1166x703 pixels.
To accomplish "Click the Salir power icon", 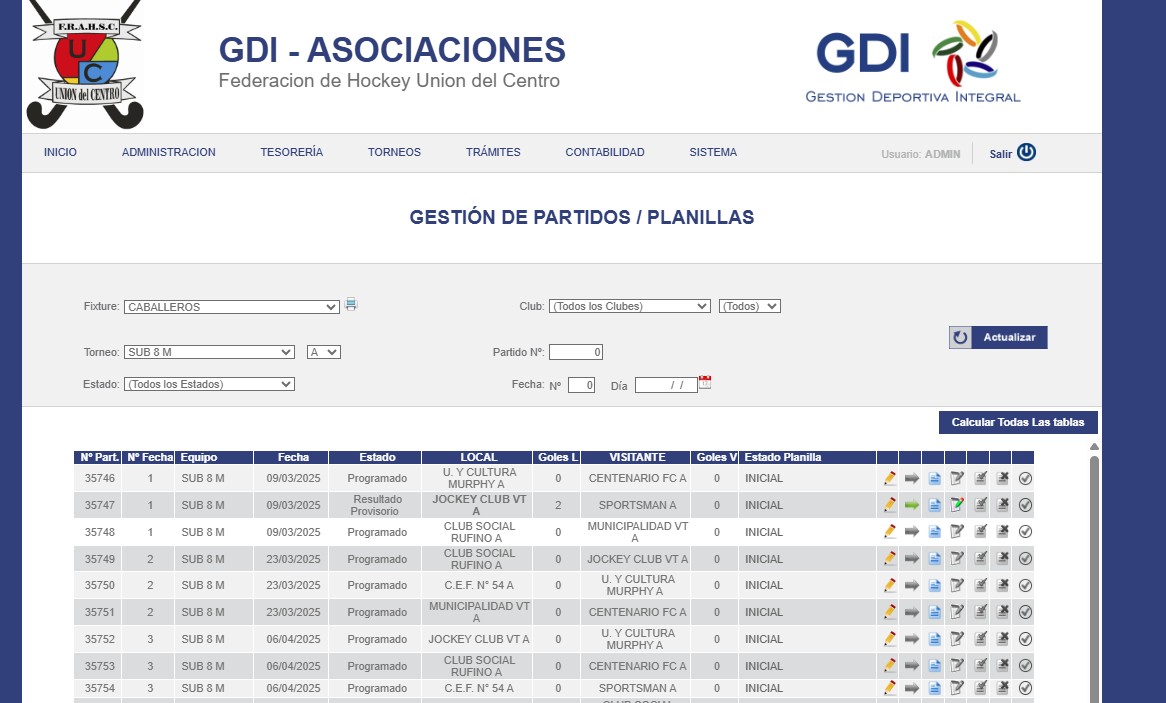I will click(x=1026, y=153).
